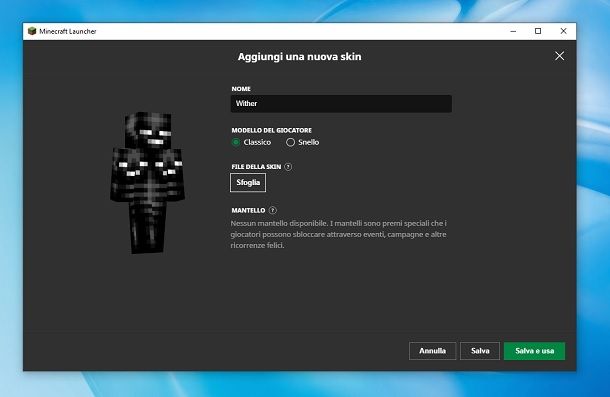
Task: Browse for a skin file with Sfoglia
Action: 248,183
